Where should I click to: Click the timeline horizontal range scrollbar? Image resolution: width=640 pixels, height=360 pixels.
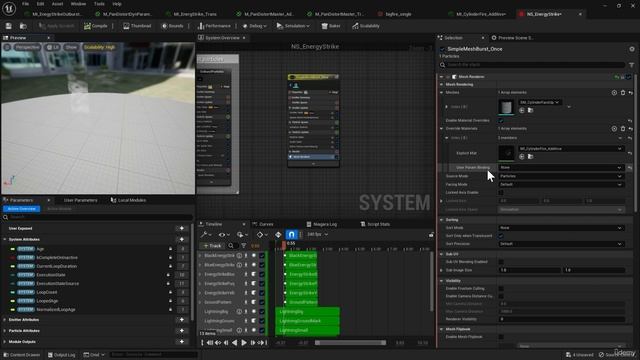pos(351,343)
